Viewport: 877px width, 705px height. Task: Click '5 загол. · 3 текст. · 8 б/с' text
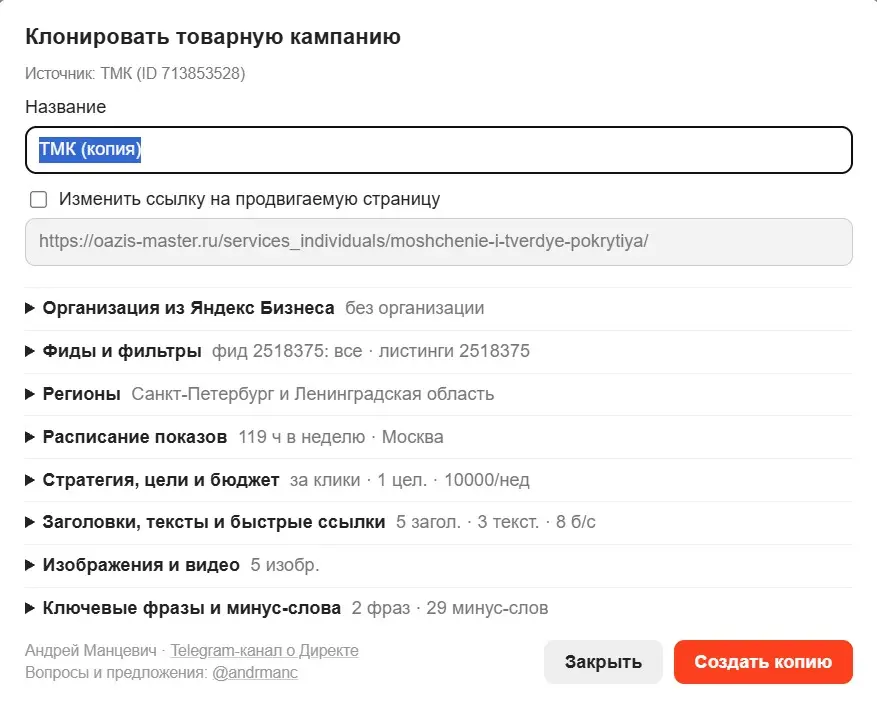click(496, 522)
